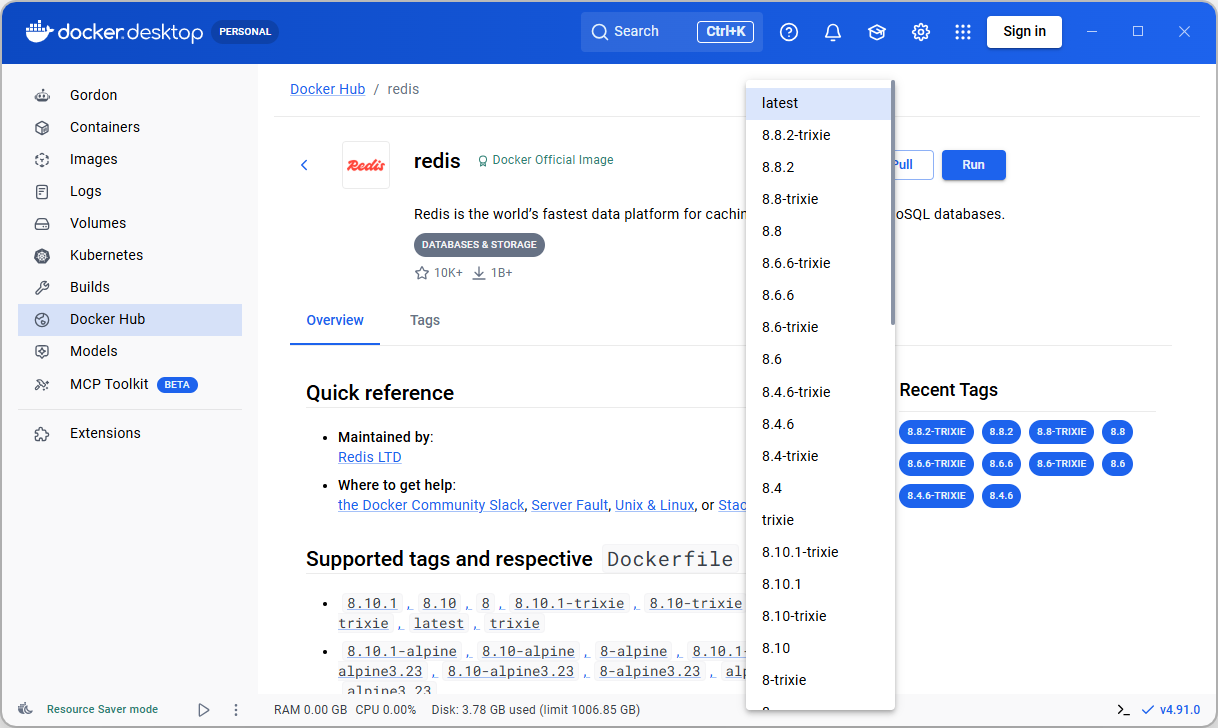
Task: Click the Run button
Action: point(973,165)
